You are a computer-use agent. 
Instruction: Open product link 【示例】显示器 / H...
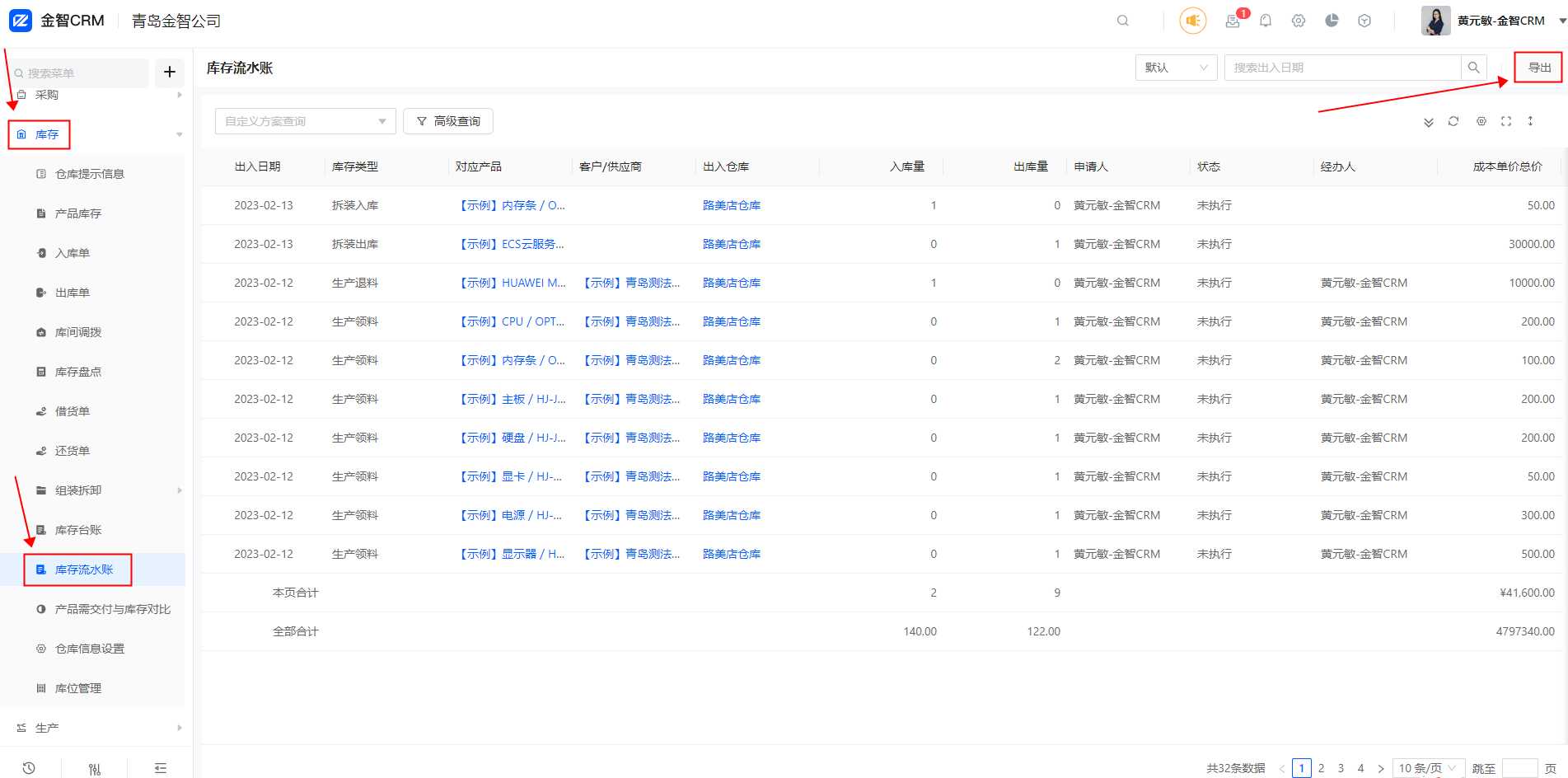(x=511, y=554)
